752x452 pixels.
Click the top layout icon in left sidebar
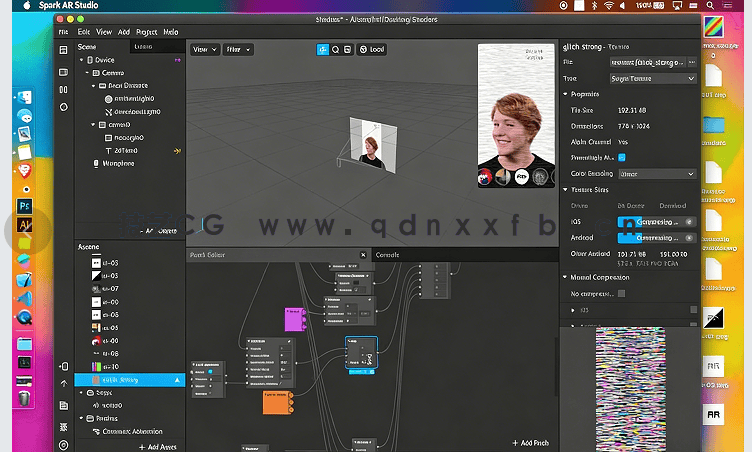[64, 50]
